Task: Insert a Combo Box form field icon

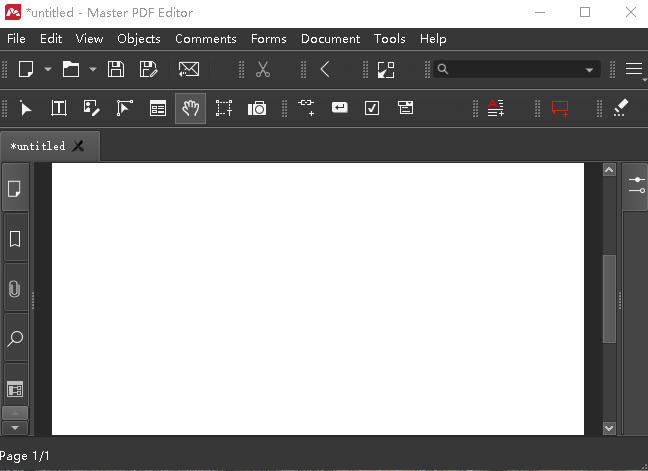Action: [405, 108]
